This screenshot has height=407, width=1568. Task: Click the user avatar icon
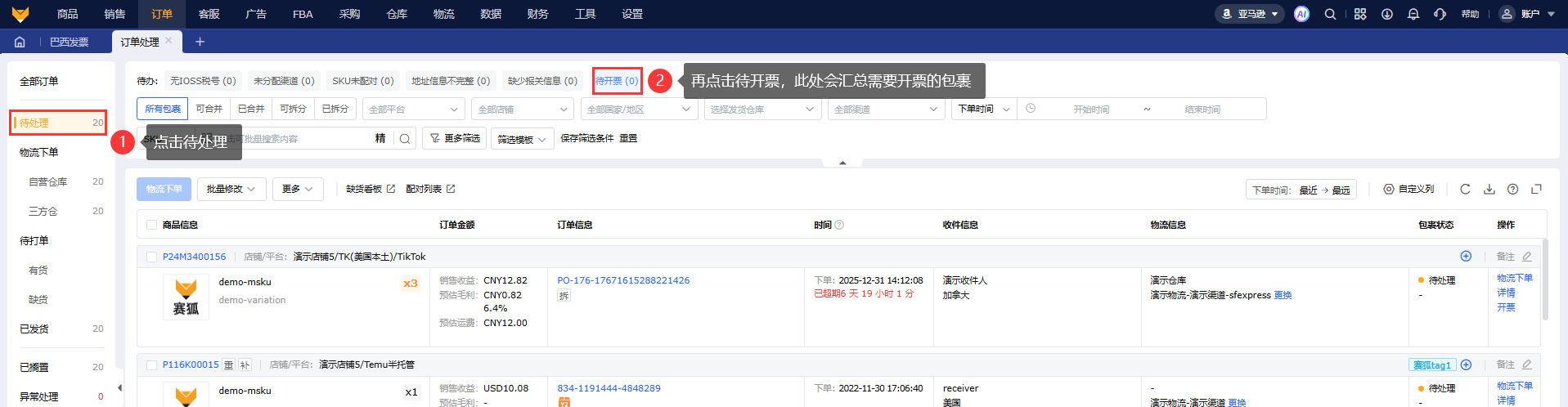(1507, 14)
